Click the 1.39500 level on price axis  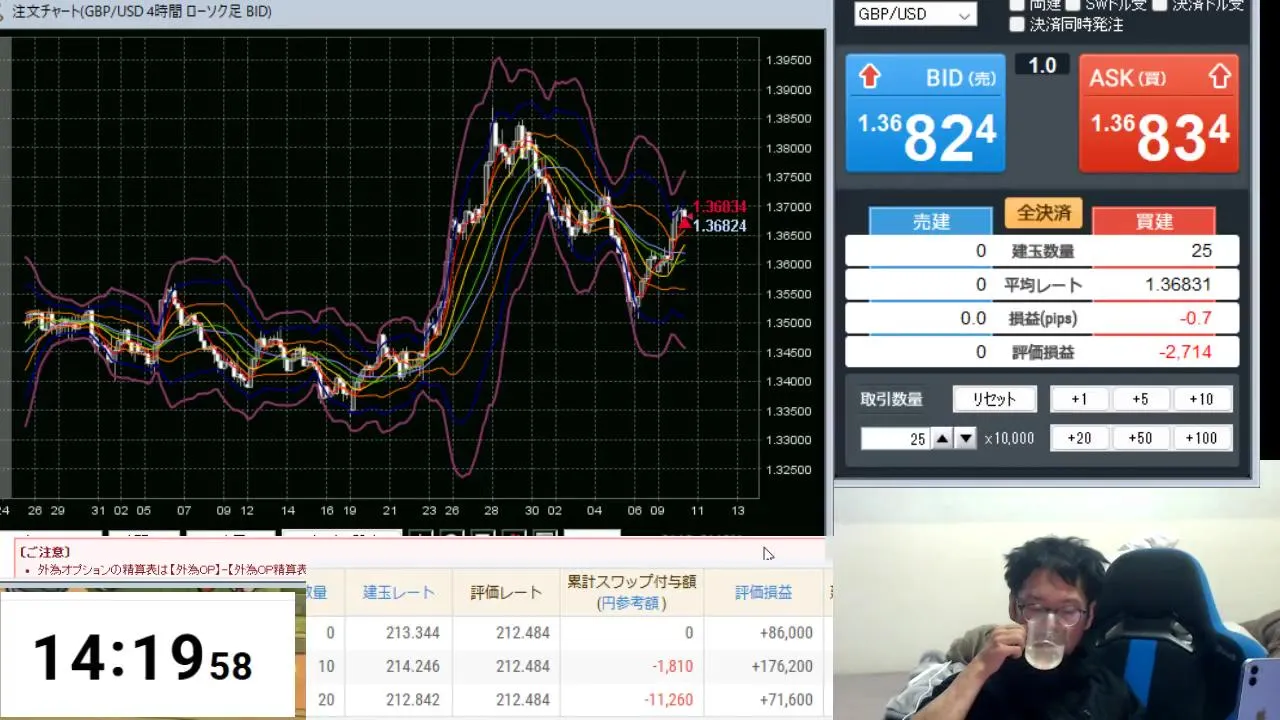(788, 60)
